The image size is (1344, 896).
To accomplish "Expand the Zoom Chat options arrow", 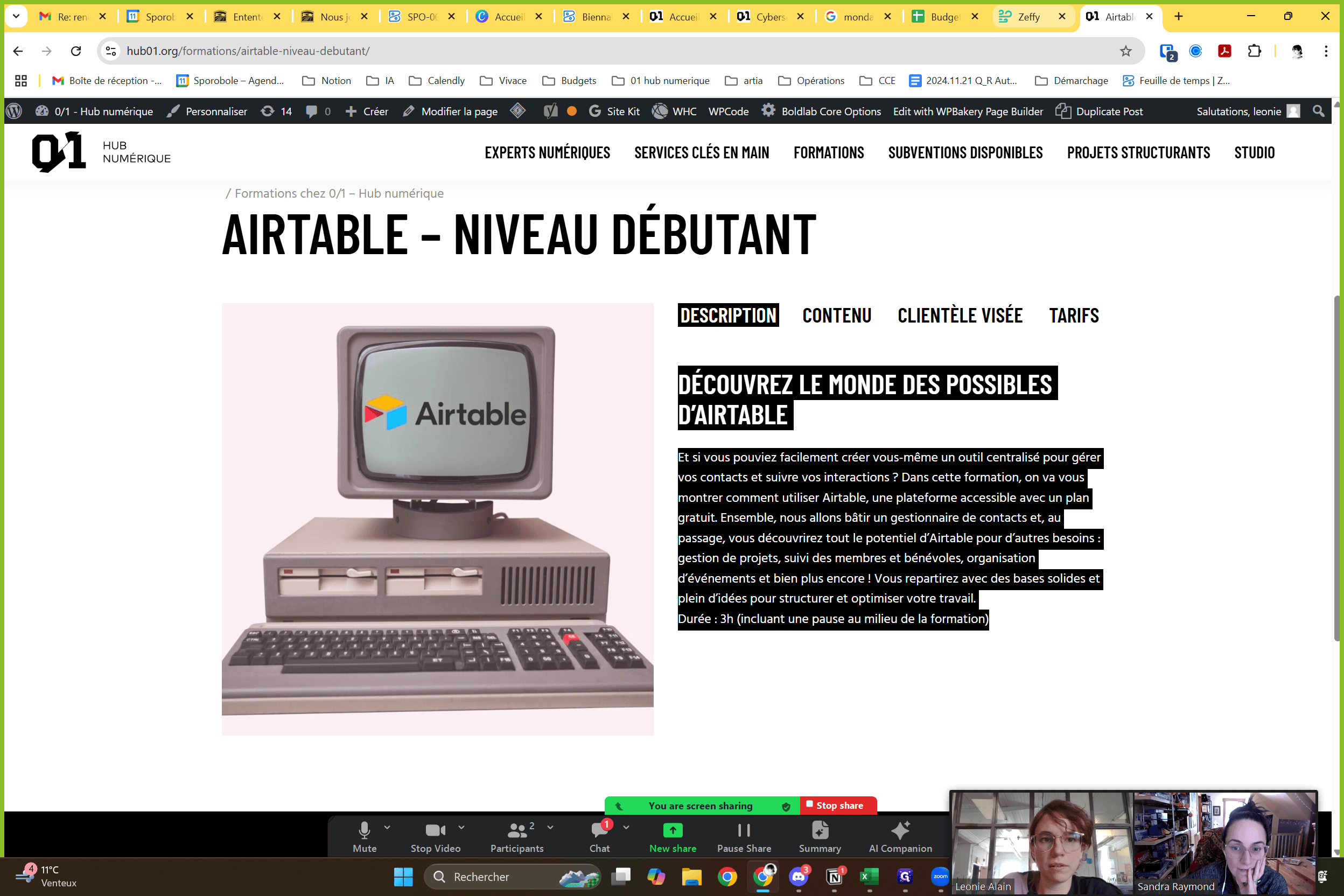I will [x=626, y=827].
